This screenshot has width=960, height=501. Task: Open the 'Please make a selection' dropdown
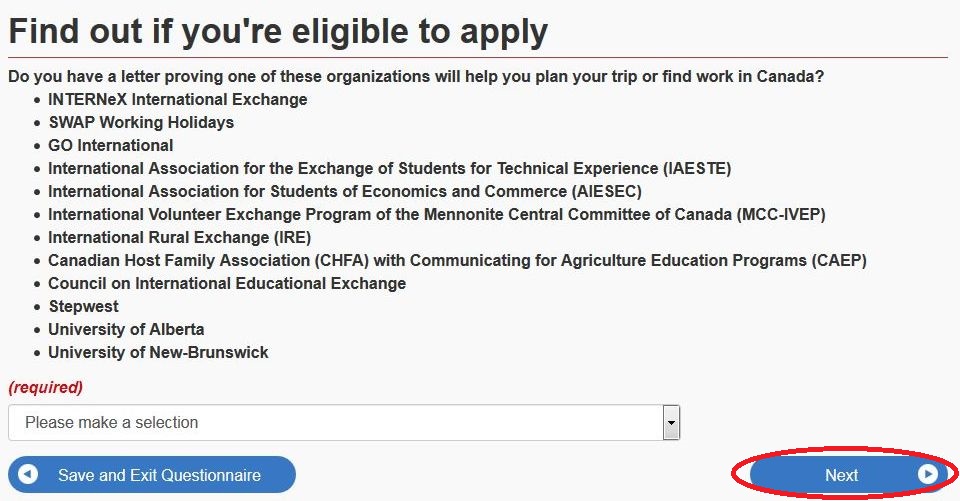pyautogui.click(x=344, y=422)
